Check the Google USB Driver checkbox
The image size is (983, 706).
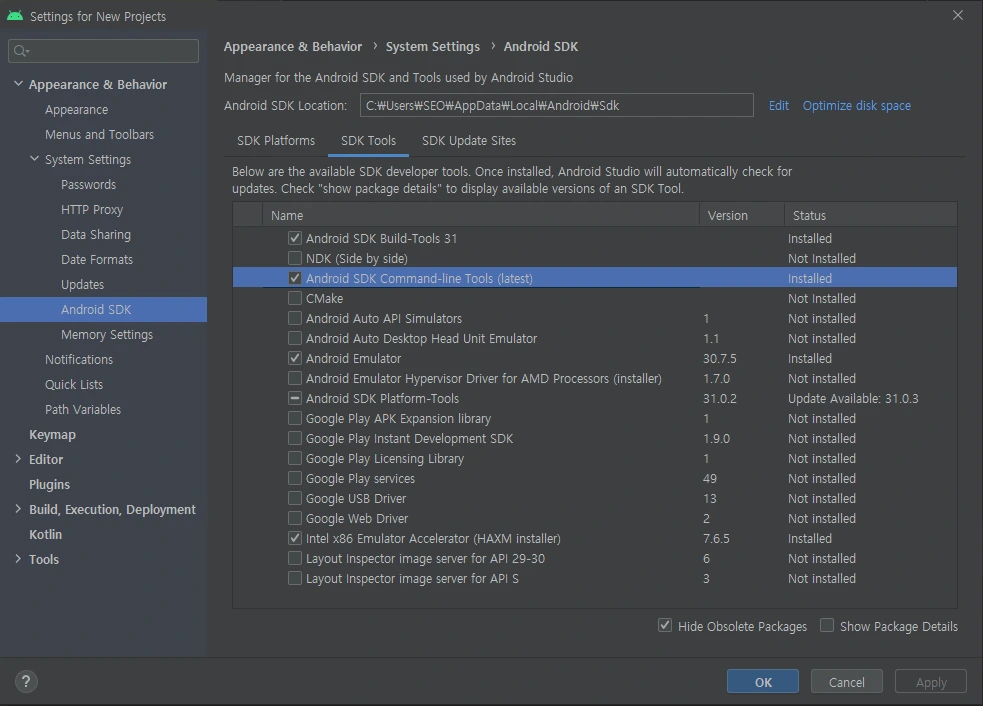[x=295, y=498]
